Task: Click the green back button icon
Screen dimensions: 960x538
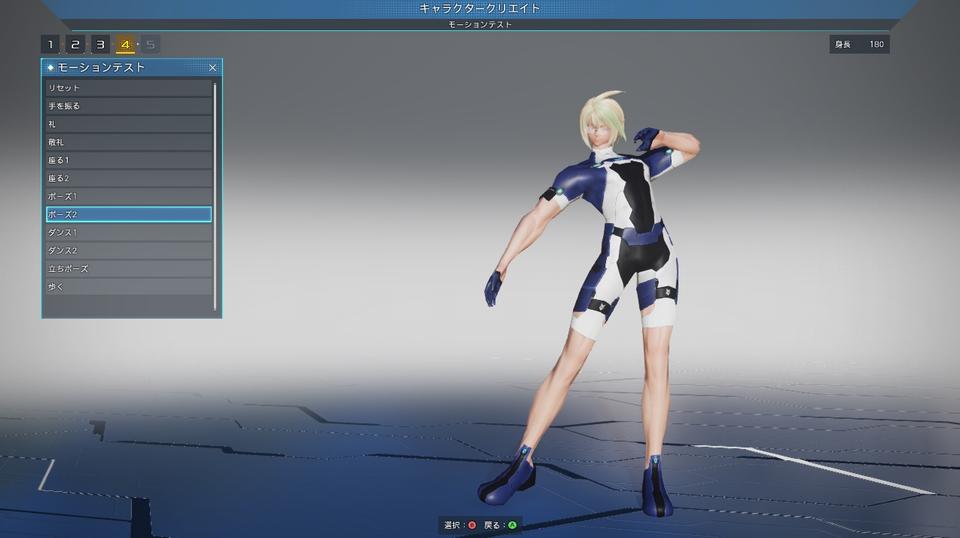Action: coord(512,525)
